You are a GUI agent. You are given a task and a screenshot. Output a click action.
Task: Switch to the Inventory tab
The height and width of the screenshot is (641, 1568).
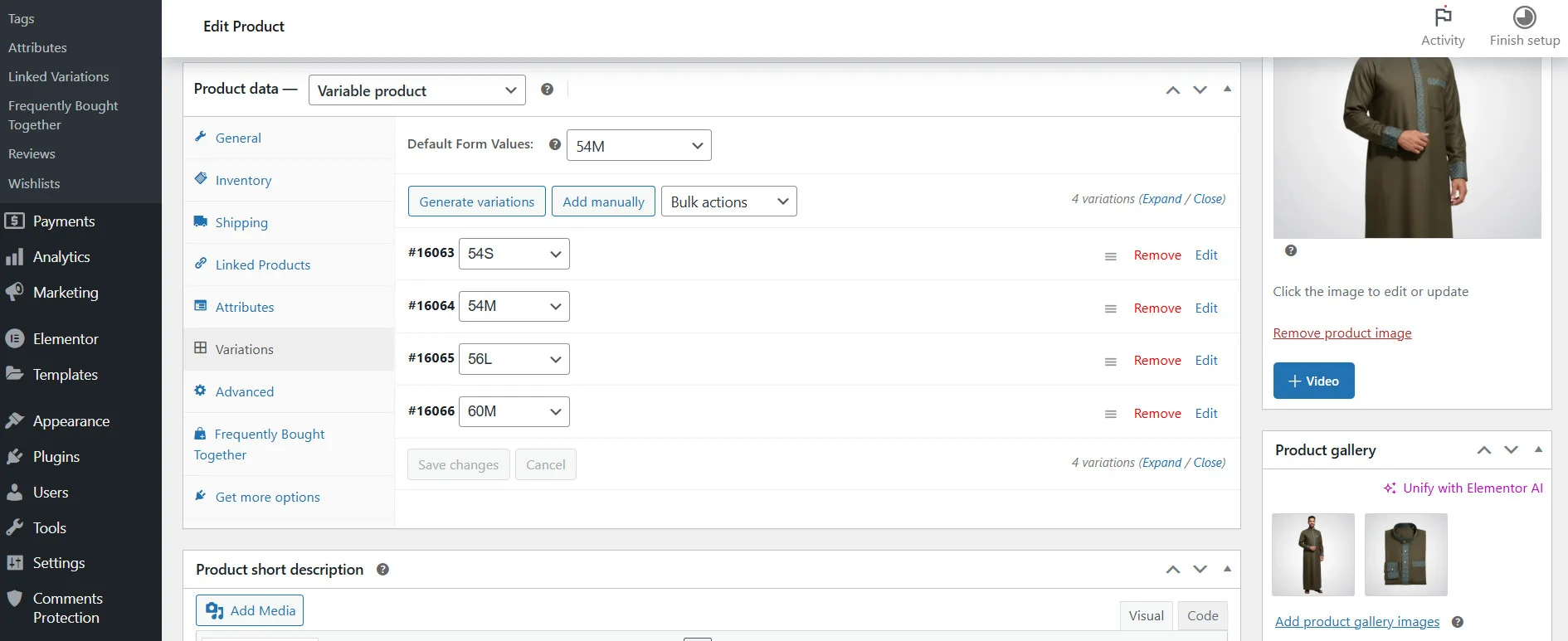point(243,181)
